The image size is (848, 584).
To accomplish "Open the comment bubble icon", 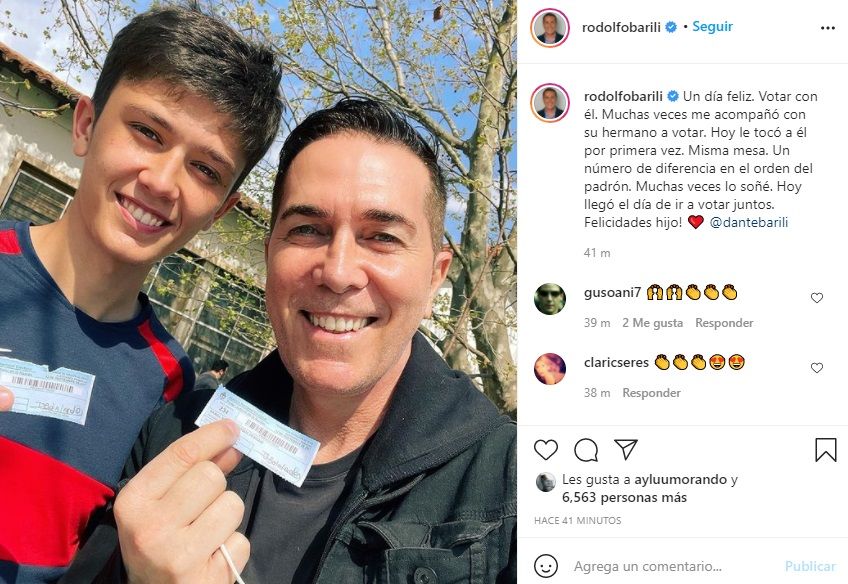I will (x=586, y=450).
